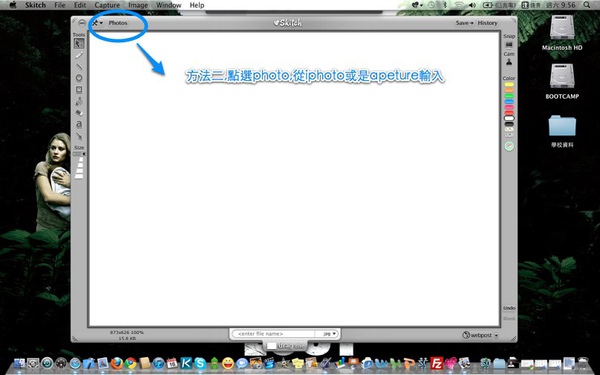600x375 pixels.
Task: Select the pen drawing tool
Action: tap(79, 55)
